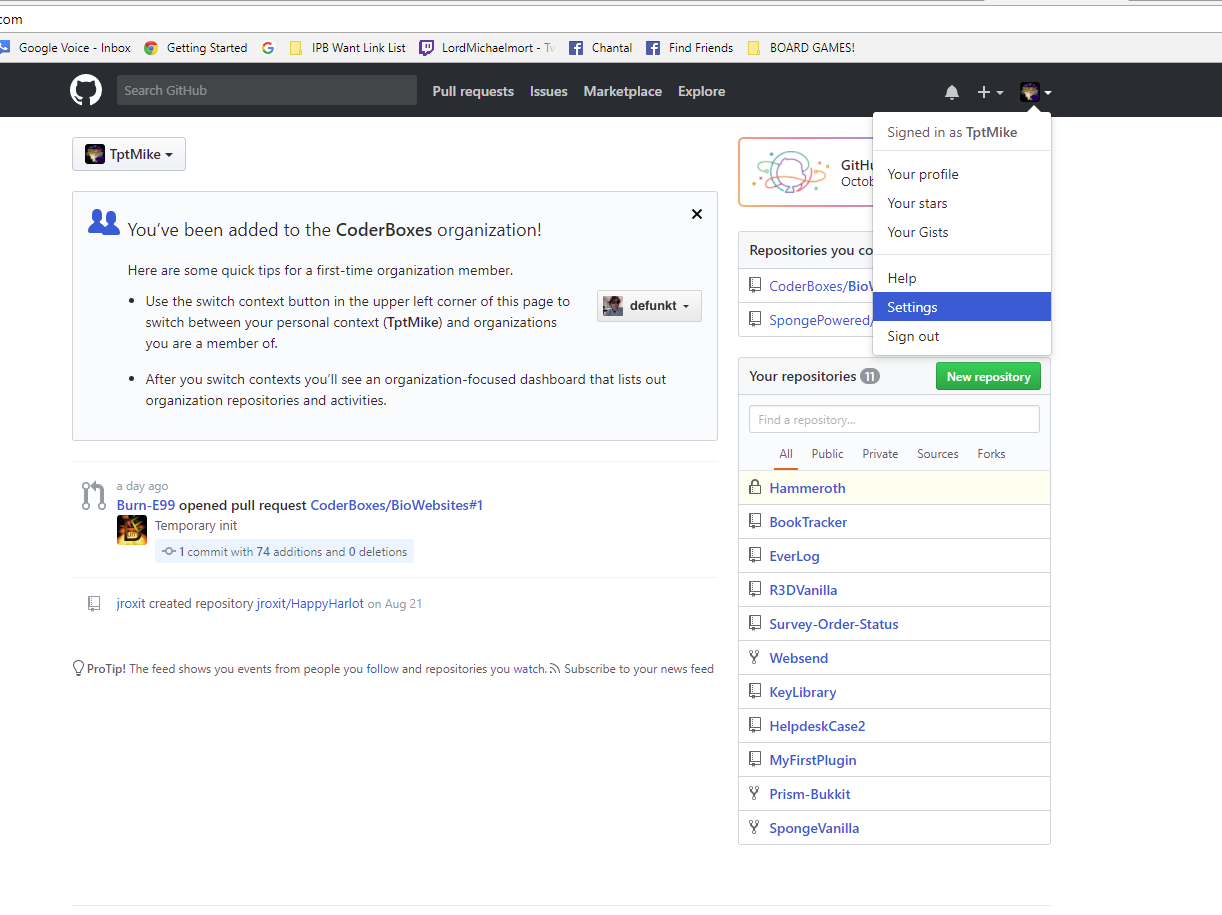Image resolution: width=1222 pixels, height=915 pixels.
Task: Click the repo icon next to R3DVanilla
Action: tap(755, 590)
